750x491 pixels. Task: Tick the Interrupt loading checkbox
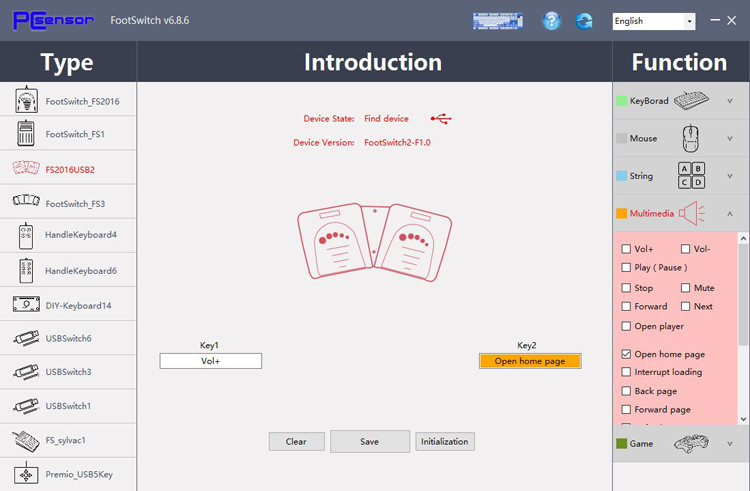(x=626, y=371)
